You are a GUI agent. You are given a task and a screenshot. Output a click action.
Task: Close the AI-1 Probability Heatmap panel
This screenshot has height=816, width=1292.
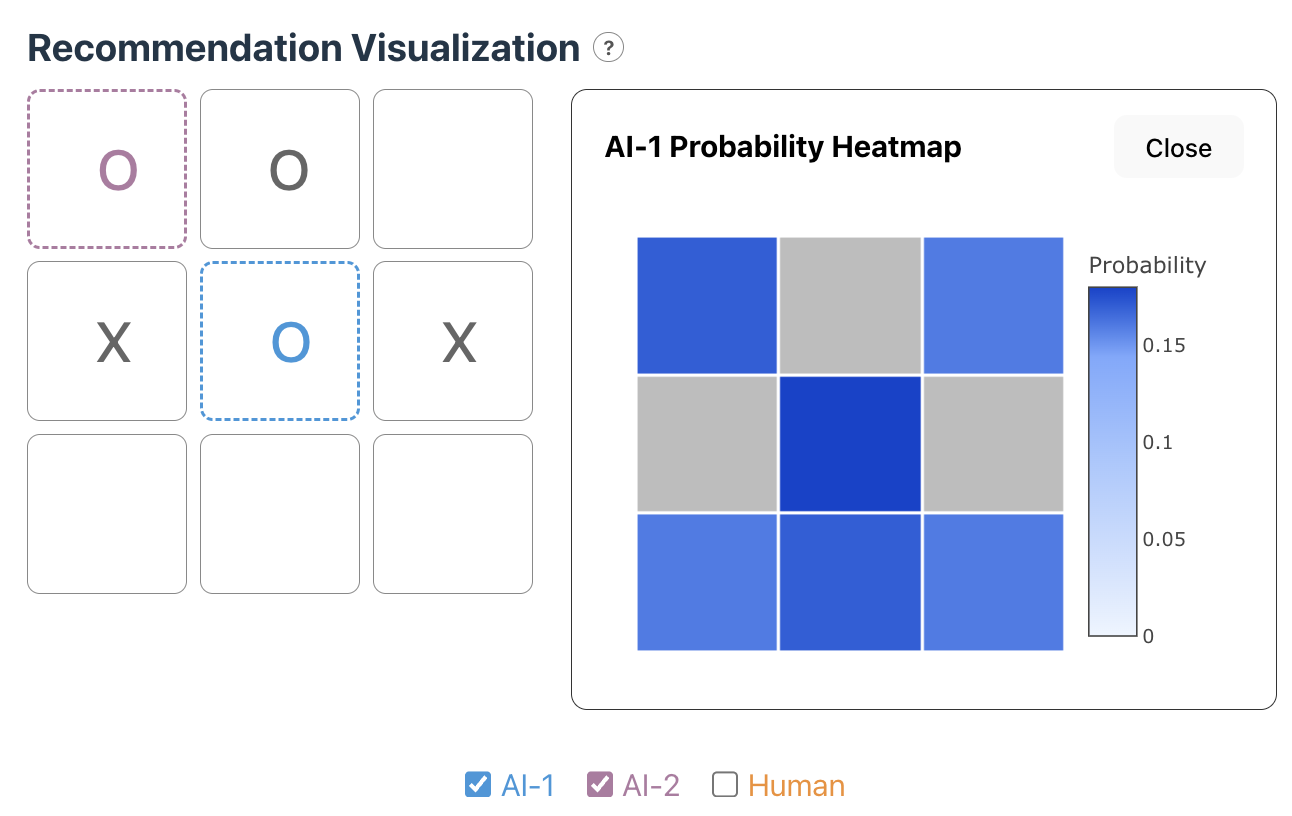1178,146
